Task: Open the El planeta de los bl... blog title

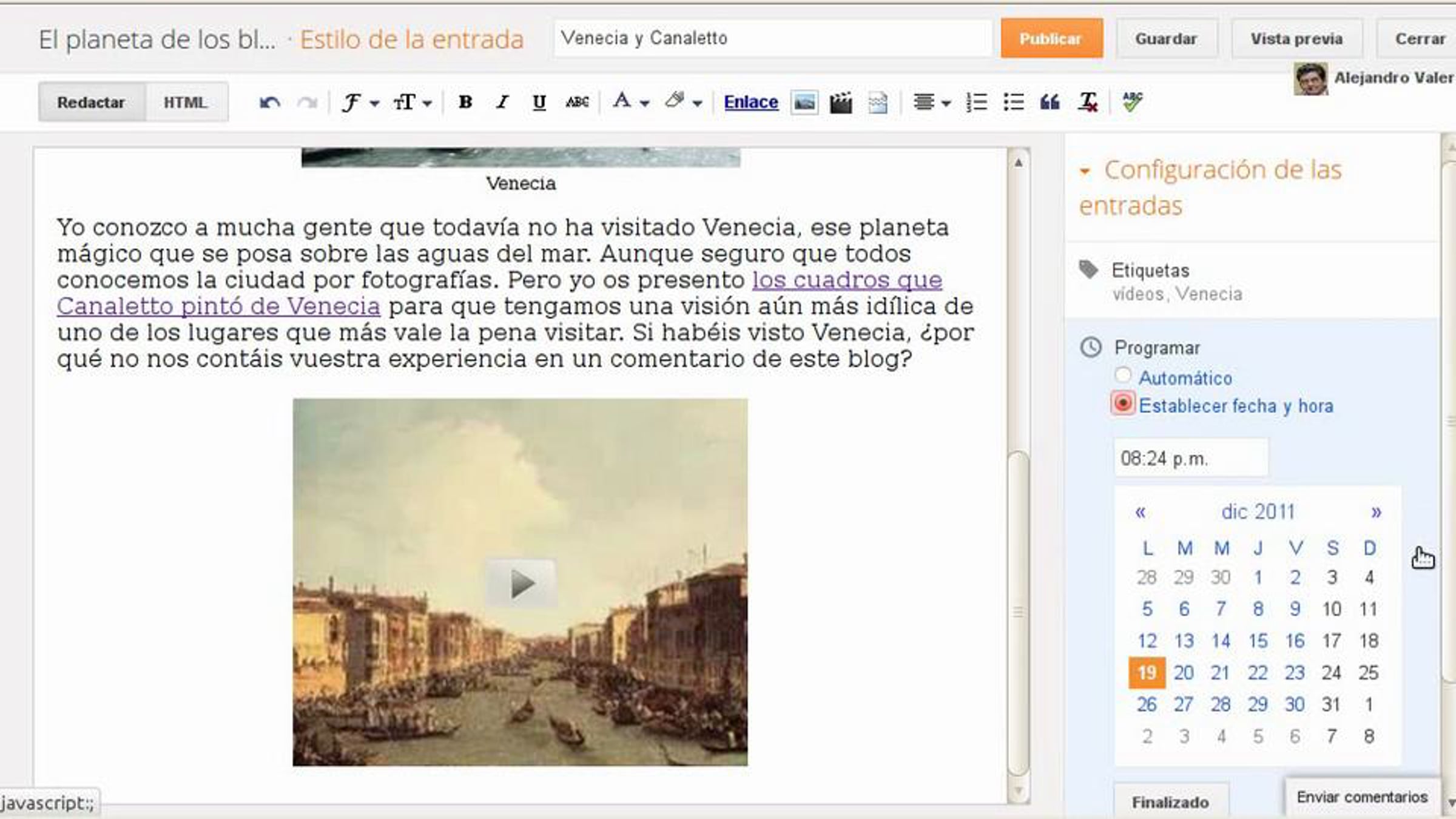Action: click(x=157, y=39)
